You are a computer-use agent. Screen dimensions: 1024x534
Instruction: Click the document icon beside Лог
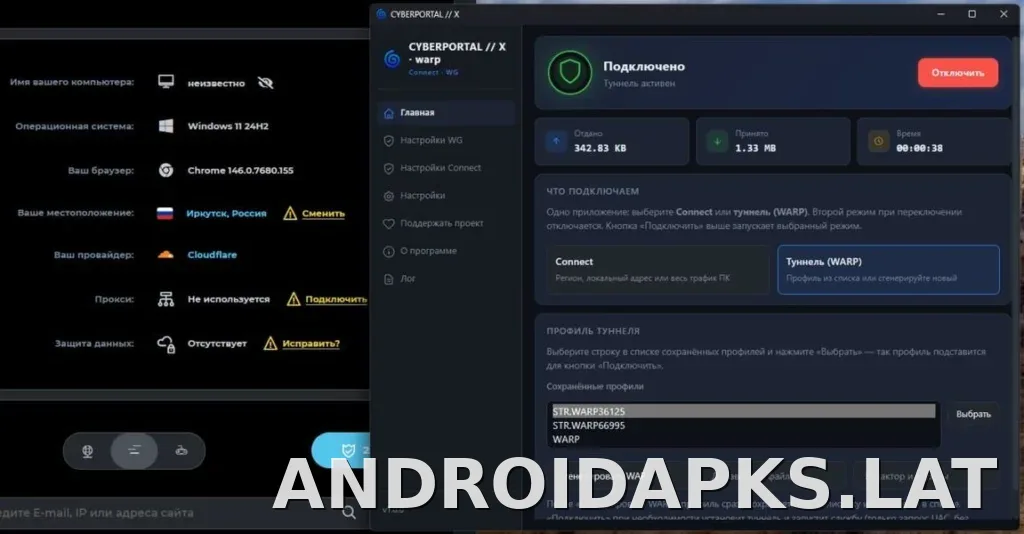389,279
